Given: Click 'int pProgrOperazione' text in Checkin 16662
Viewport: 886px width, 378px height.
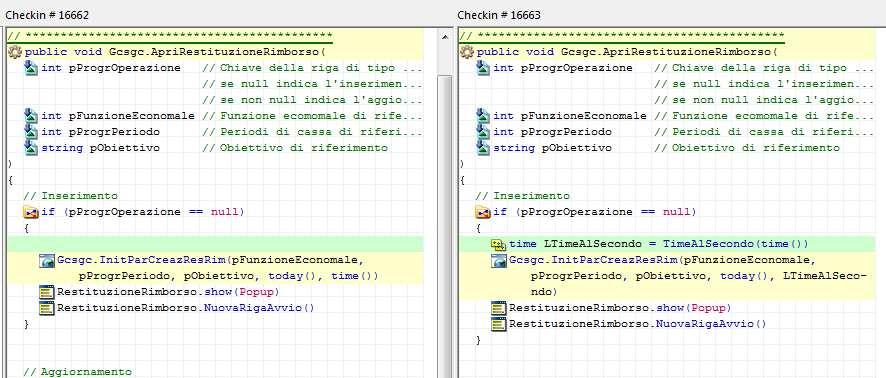Looking at the screenshot, I should pyautogui.click(x=111, y=68).
